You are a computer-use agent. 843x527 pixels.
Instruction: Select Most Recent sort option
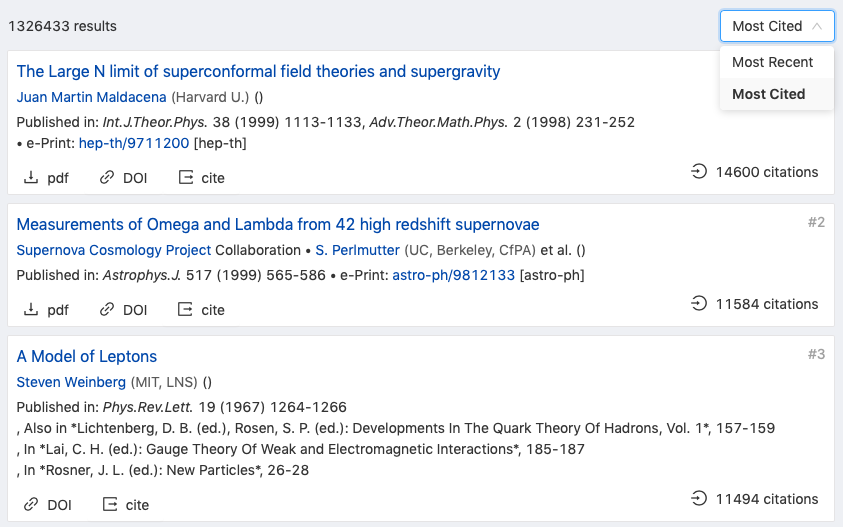[773, 62]
